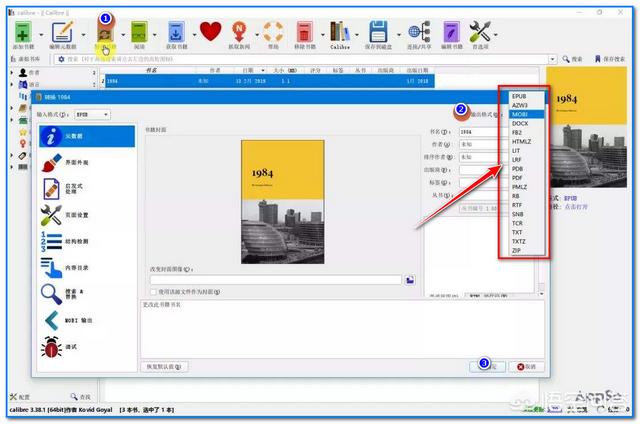Choose PDF in the output format list

pos(527,178)
